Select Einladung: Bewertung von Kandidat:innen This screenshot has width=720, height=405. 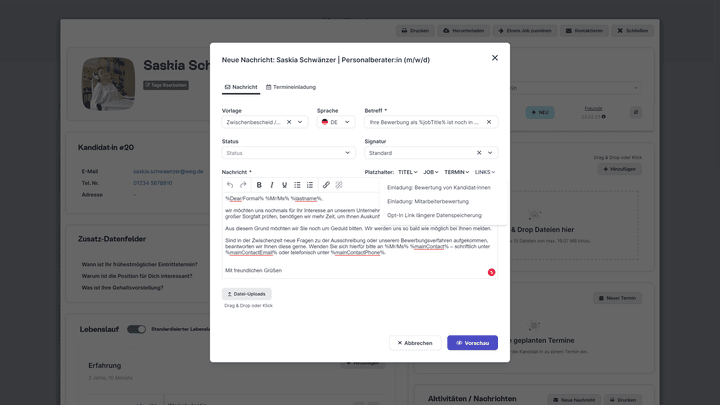[x=439, y=187]
